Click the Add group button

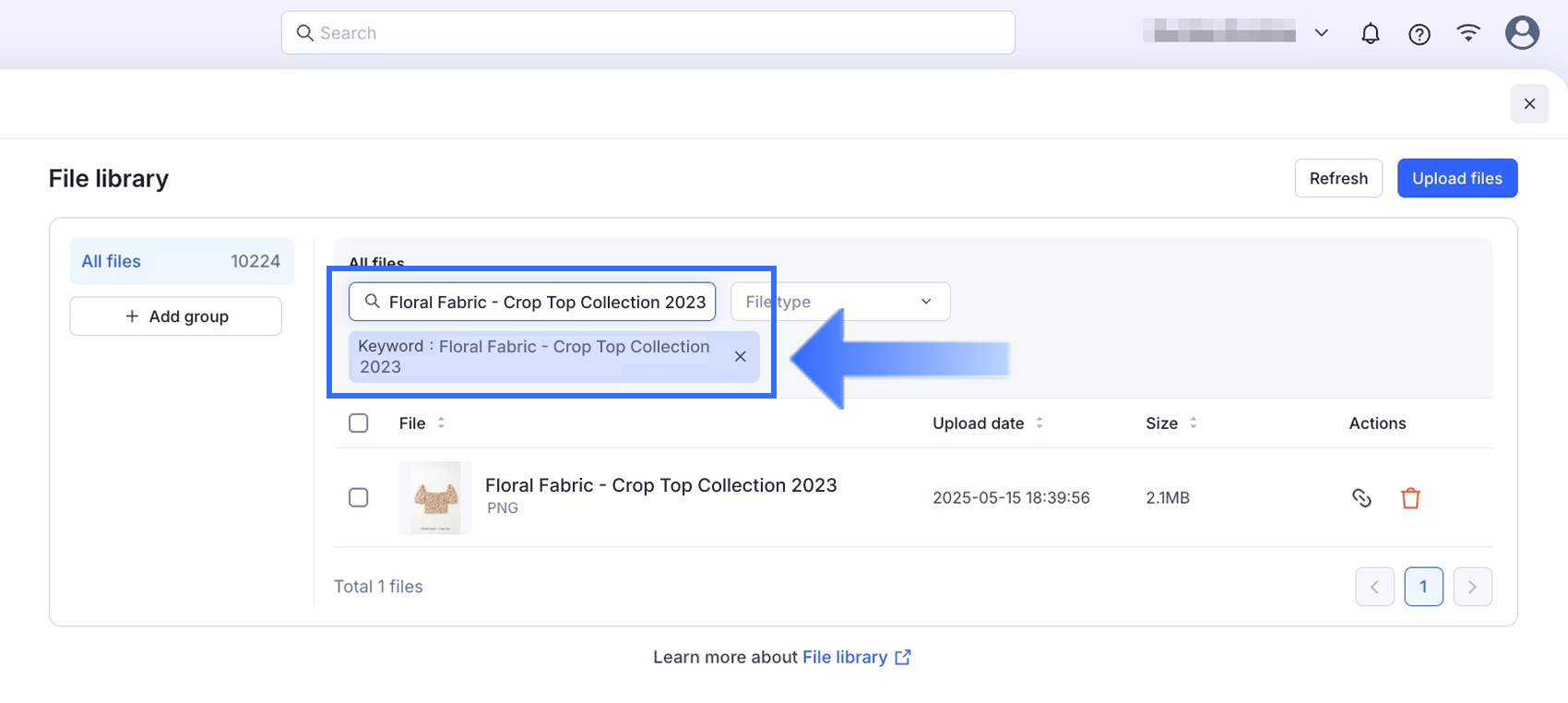pos(176,316)
